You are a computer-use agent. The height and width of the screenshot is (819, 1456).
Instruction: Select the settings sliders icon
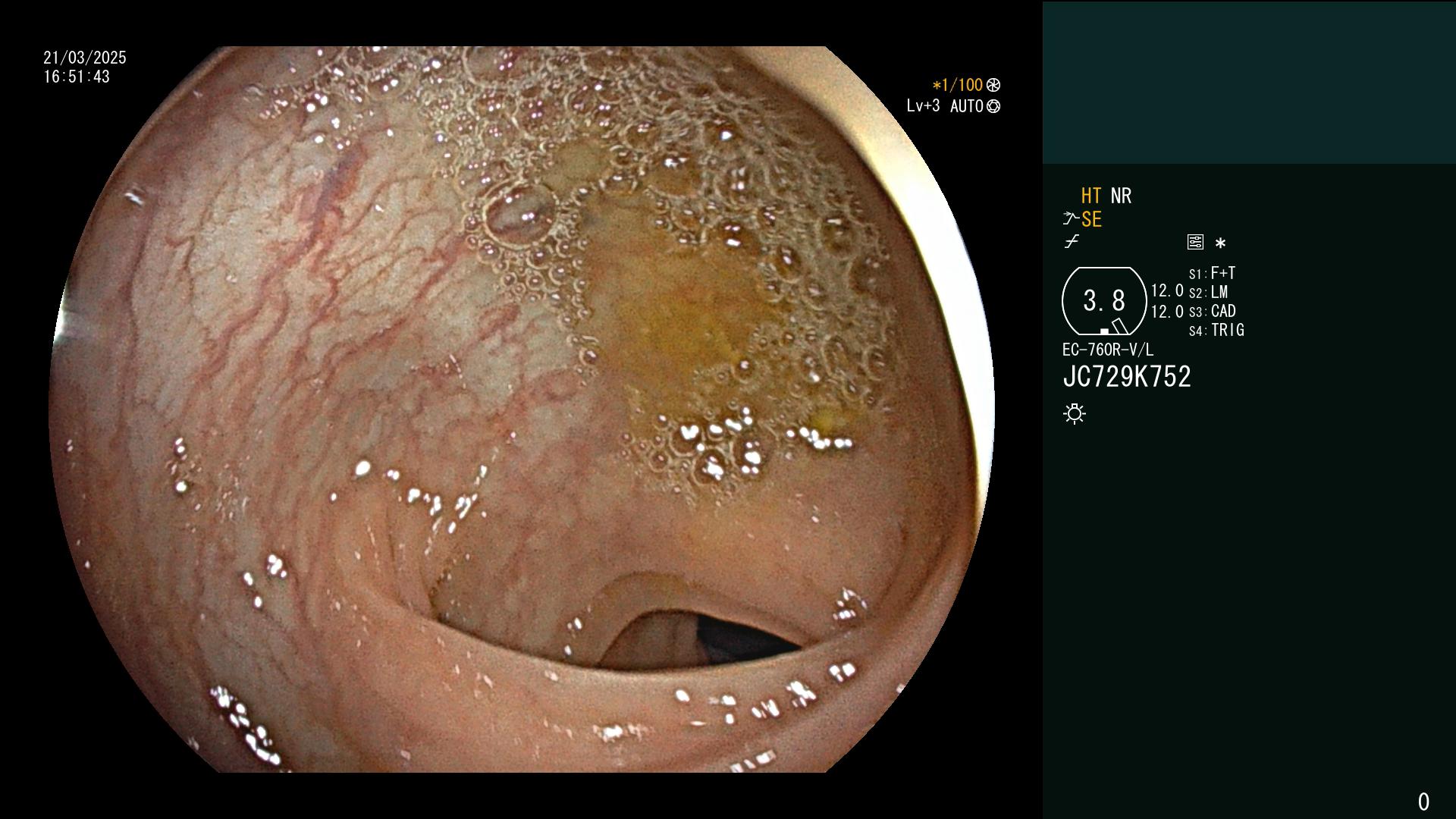[1195, 242]
